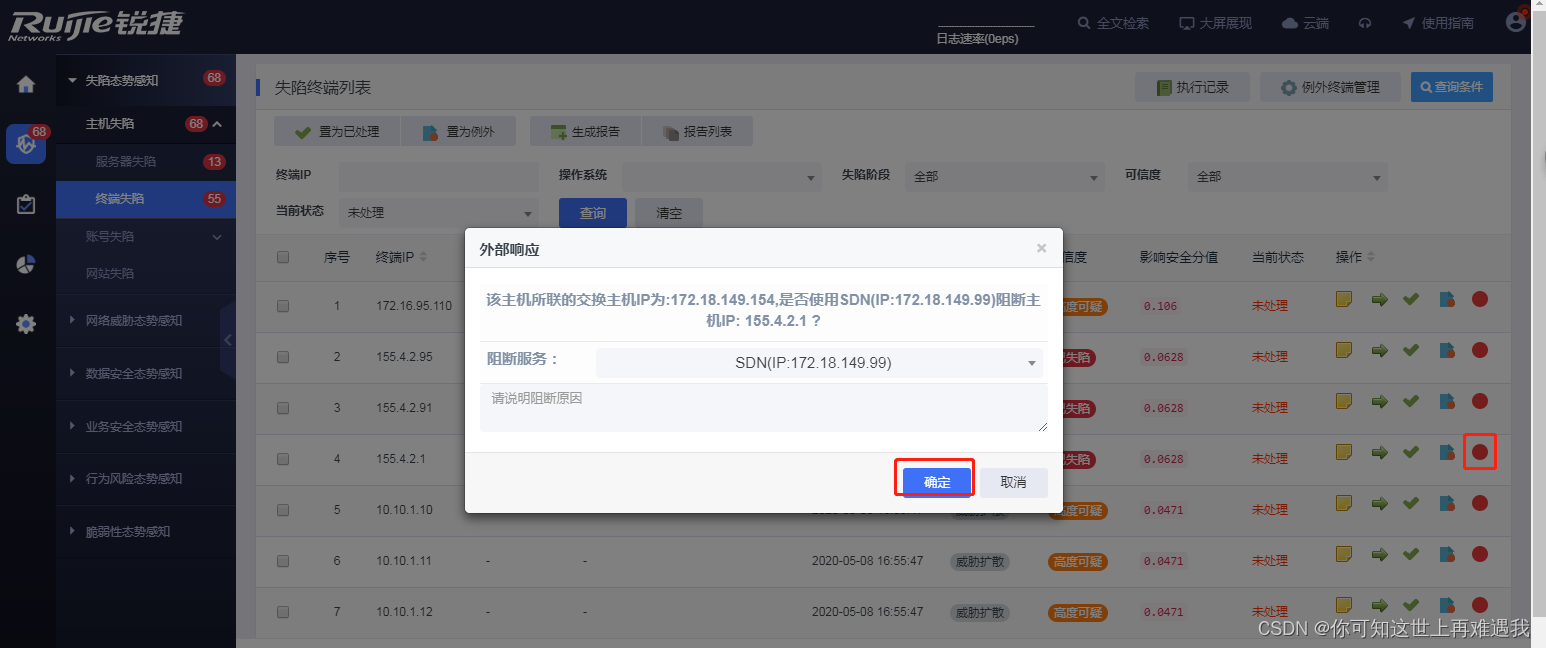Open the 失陷阶段 dropdown
Viewport: 1546px width, 648px height.
tap(1005, 177)
